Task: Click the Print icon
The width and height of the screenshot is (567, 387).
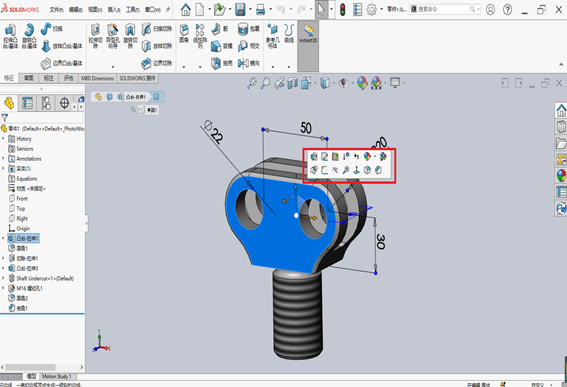Action: (x=260, y=10)
